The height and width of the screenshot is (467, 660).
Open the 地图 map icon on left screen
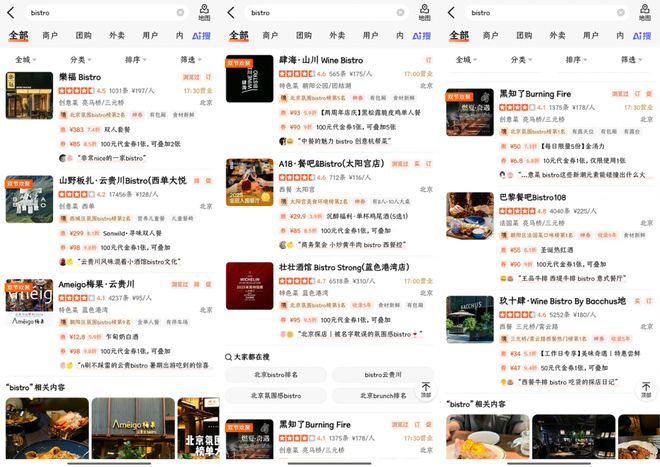click(x=204, y=13)
